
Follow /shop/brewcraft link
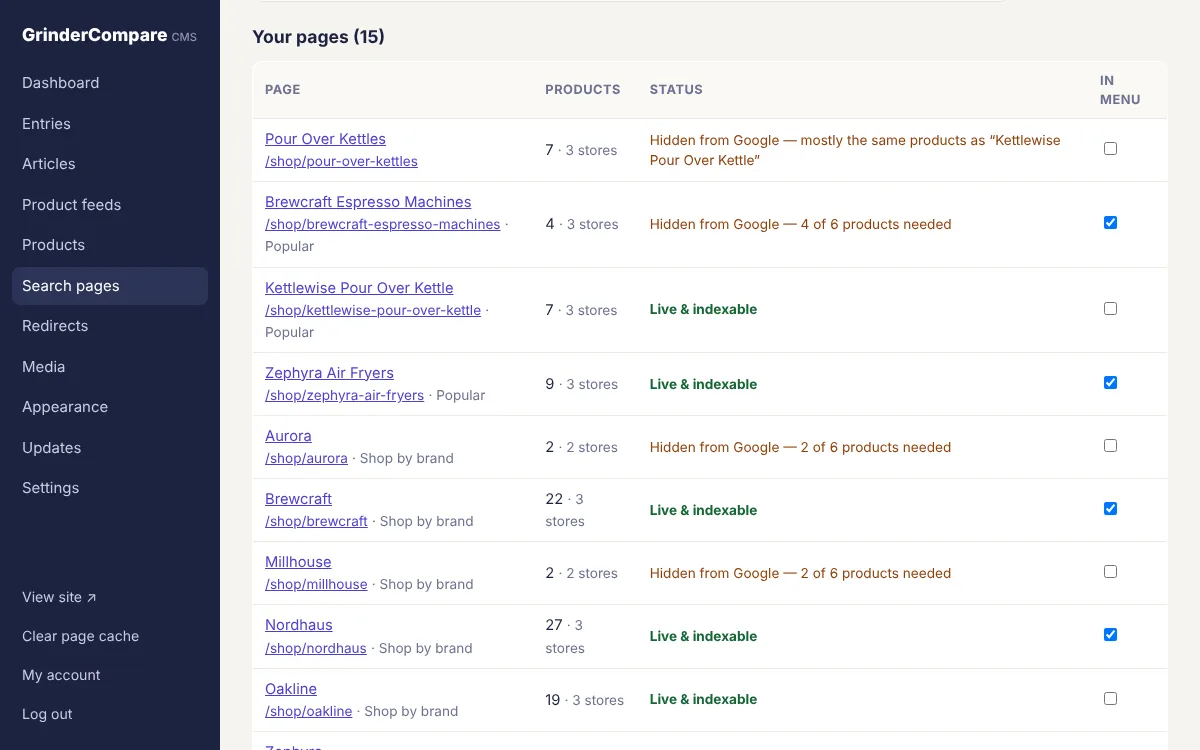coord(316,521)
